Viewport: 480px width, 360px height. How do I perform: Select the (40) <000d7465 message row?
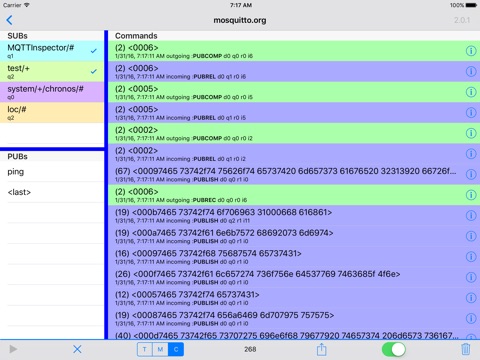point(294,335)
